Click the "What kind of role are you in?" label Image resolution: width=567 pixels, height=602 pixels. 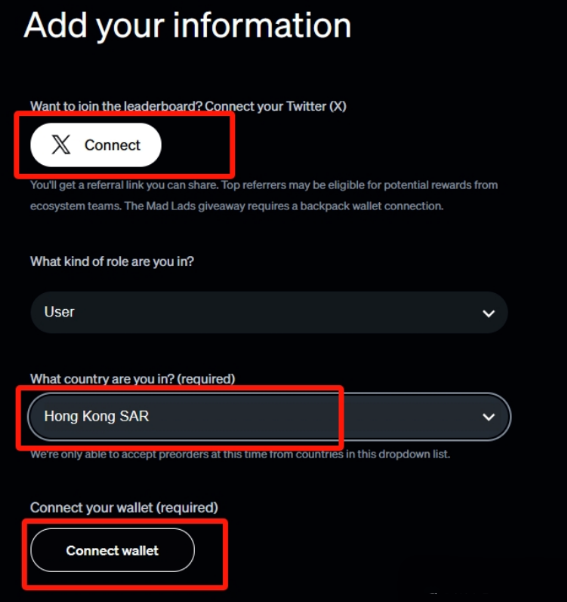pos(112,261)
